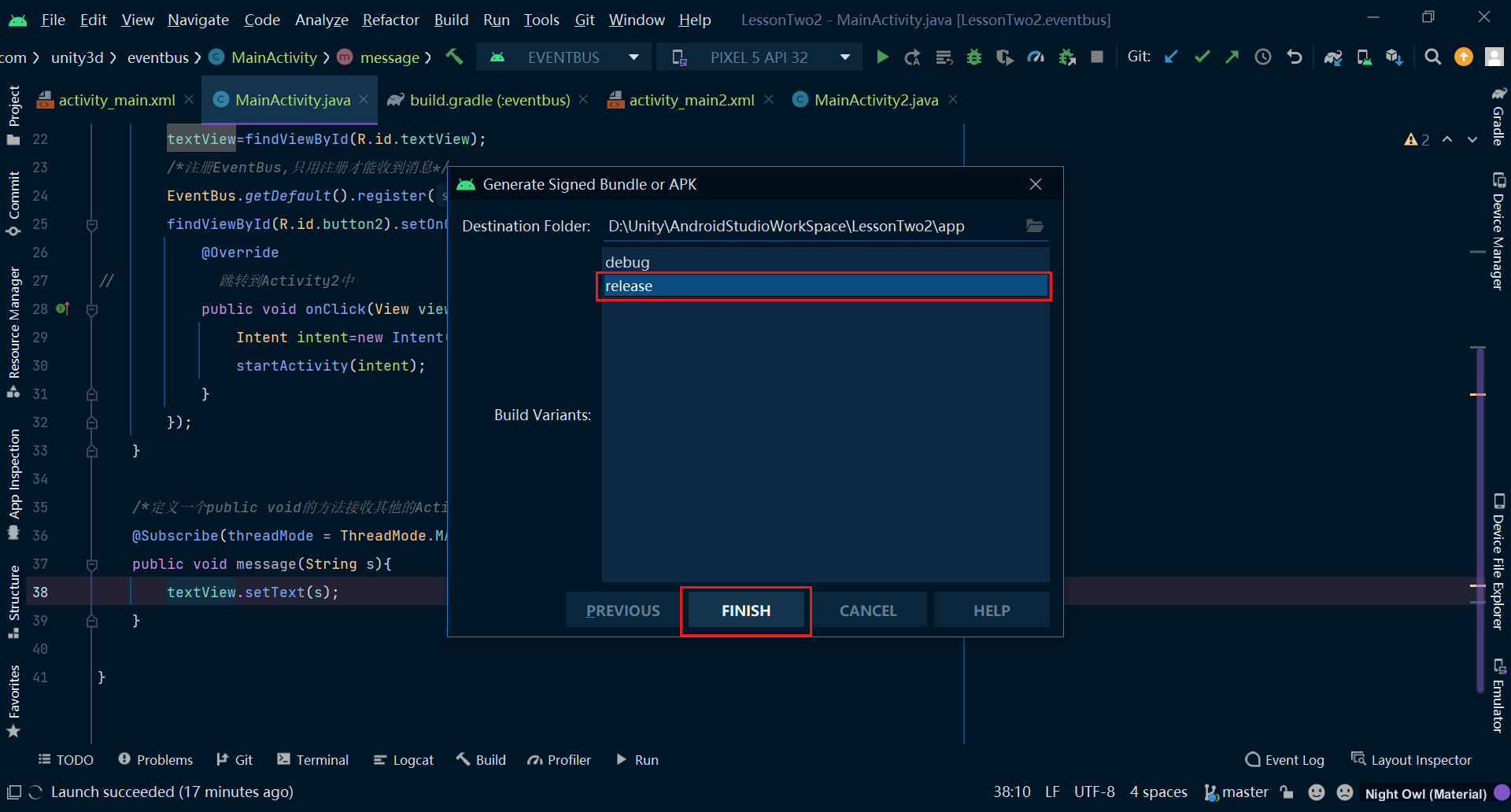The height and width of the screenshot is (812, 1511).
Task: Open the File menu
Action: click(53, 20)
